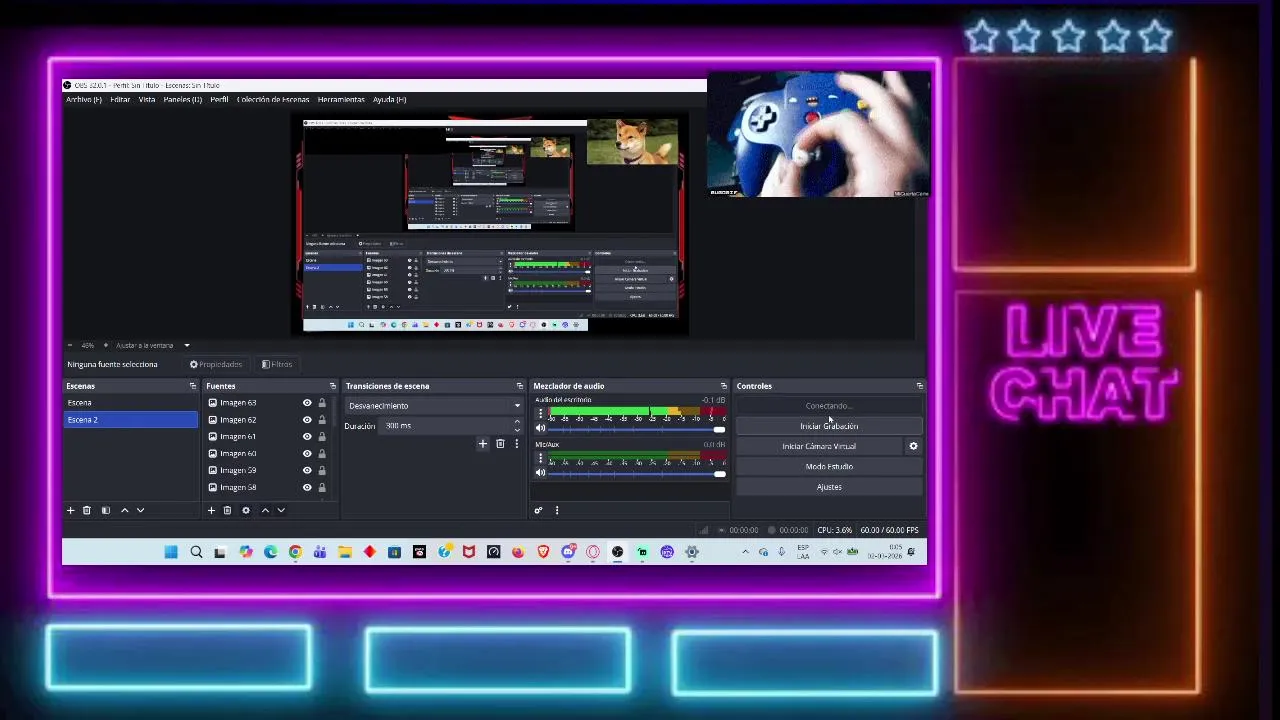Hide Imagen 61 using its eye icon

(x=307, y=437)
